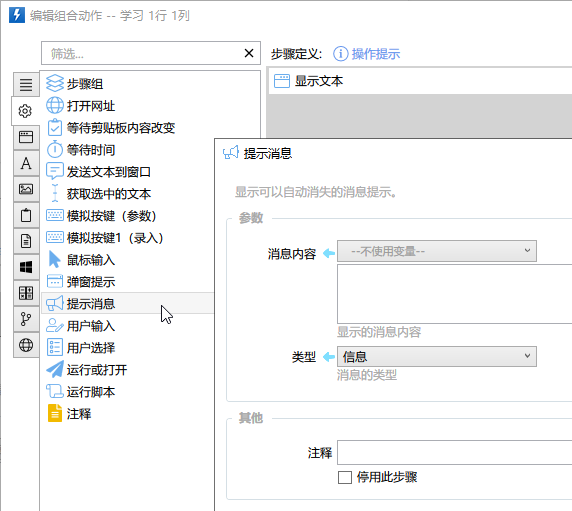
Task: Select the globe network category icon
Action: [26, 345]
